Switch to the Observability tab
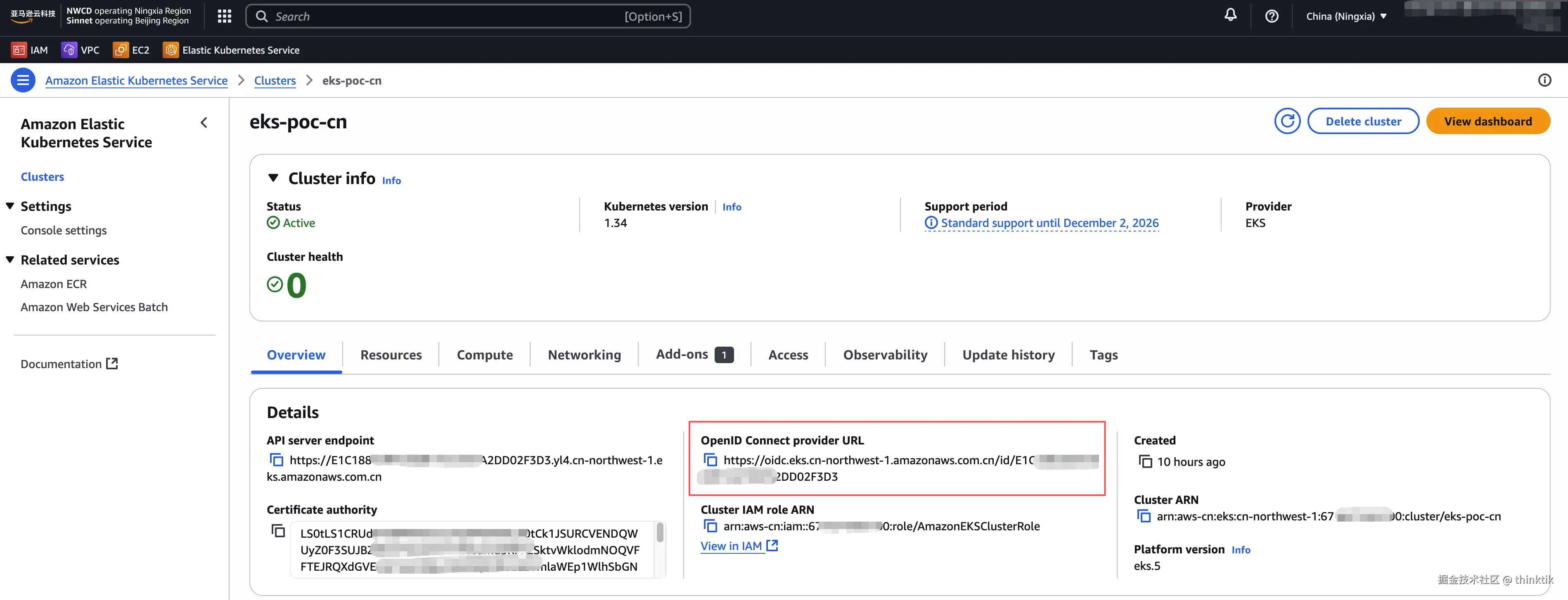 click(885, 355)
